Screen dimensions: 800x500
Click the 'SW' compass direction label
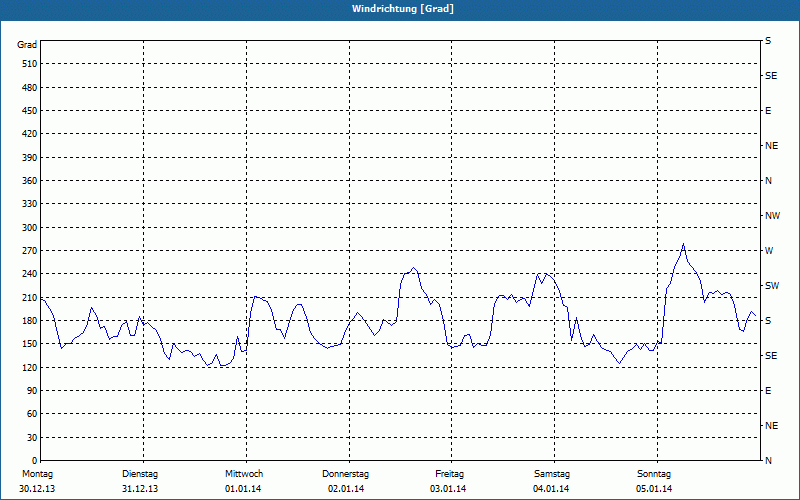coord(772,286)
